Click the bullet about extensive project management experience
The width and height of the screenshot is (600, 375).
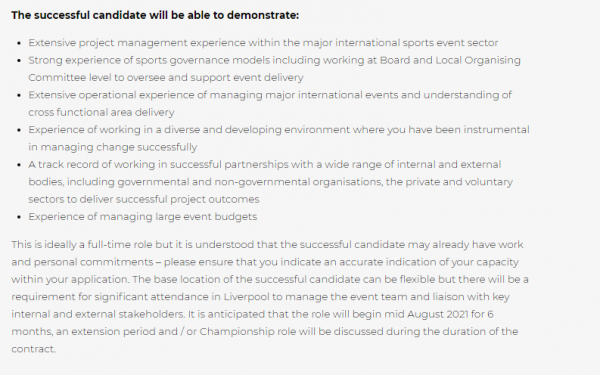(263, 43)
